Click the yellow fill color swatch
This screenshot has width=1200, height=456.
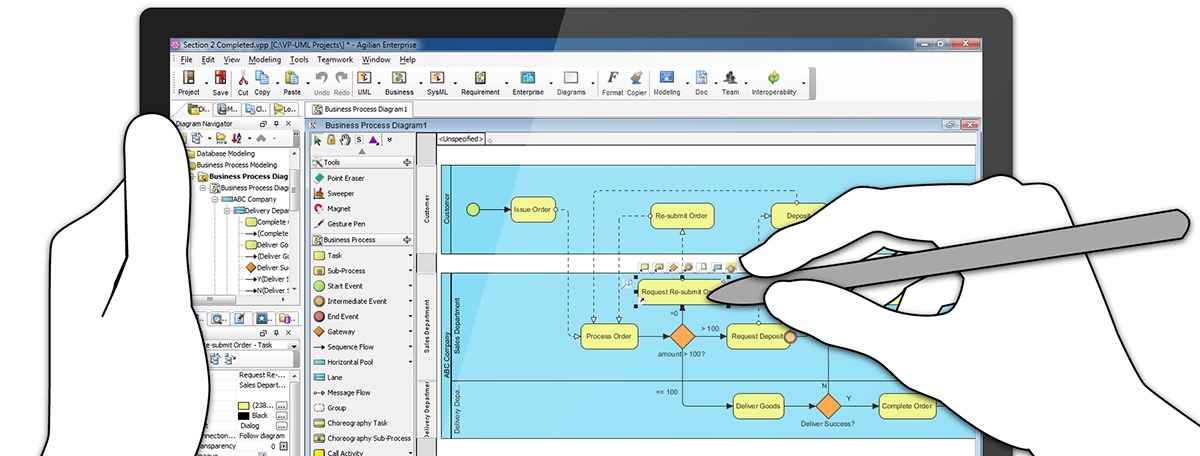(x=243, y=406)
